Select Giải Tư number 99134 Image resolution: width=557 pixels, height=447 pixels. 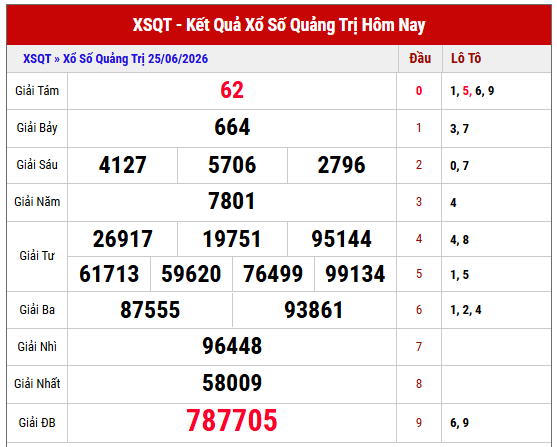click(355, 274)
